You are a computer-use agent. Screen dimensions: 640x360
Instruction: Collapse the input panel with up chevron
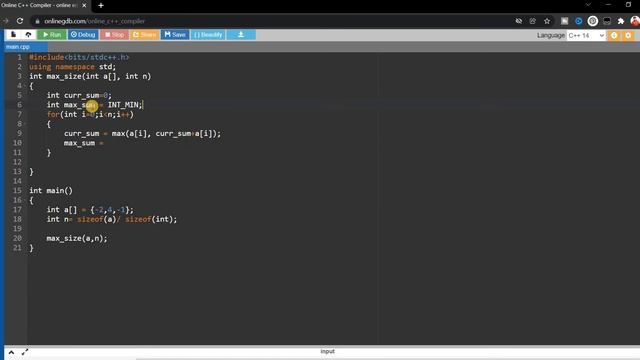click(11, 352)
